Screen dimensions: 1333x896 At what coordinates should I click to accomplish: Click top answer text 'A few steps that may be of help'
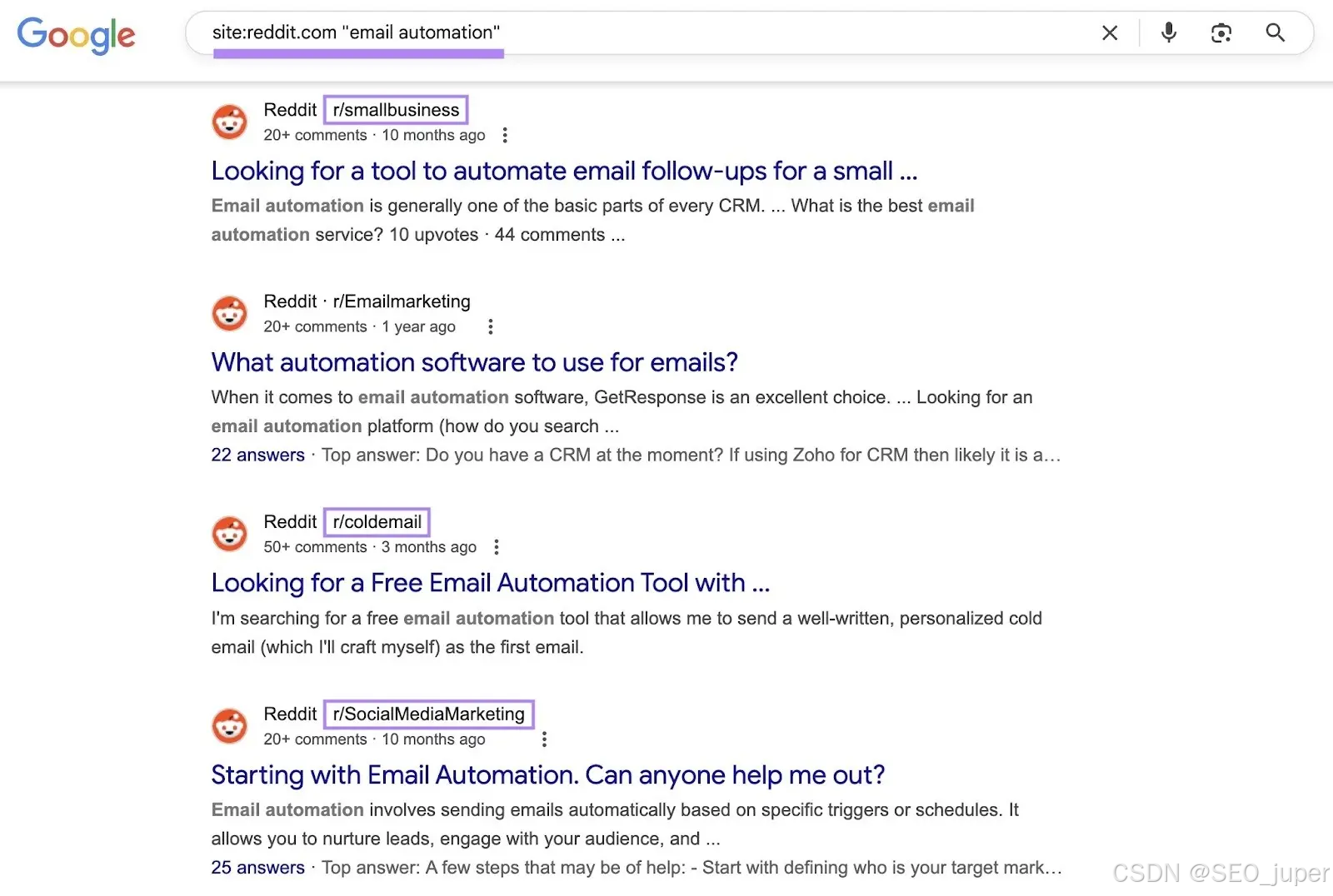coord(691,868)
